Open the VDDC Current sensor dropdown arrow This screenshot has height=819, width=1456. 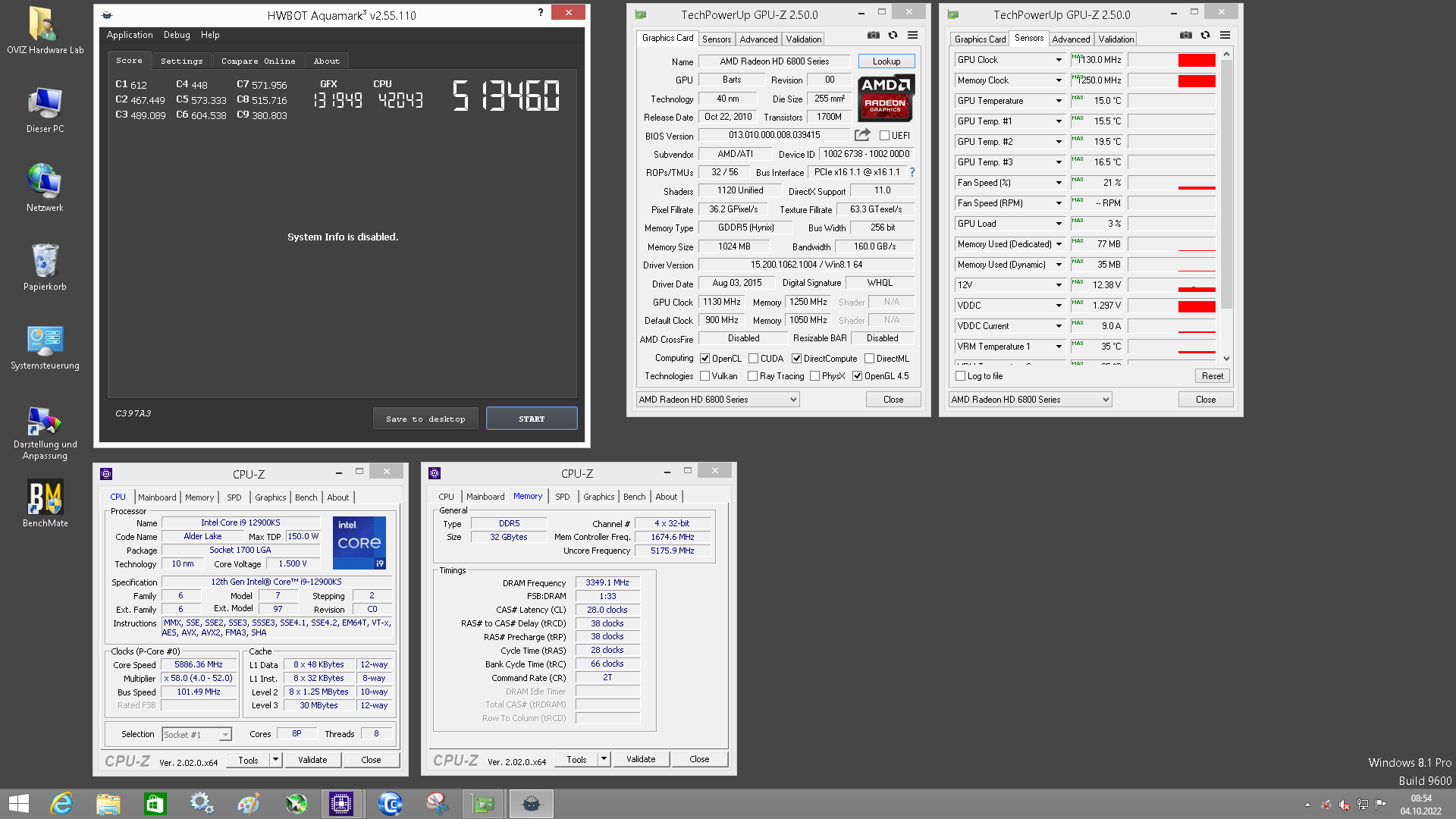tap(1059, 326)
